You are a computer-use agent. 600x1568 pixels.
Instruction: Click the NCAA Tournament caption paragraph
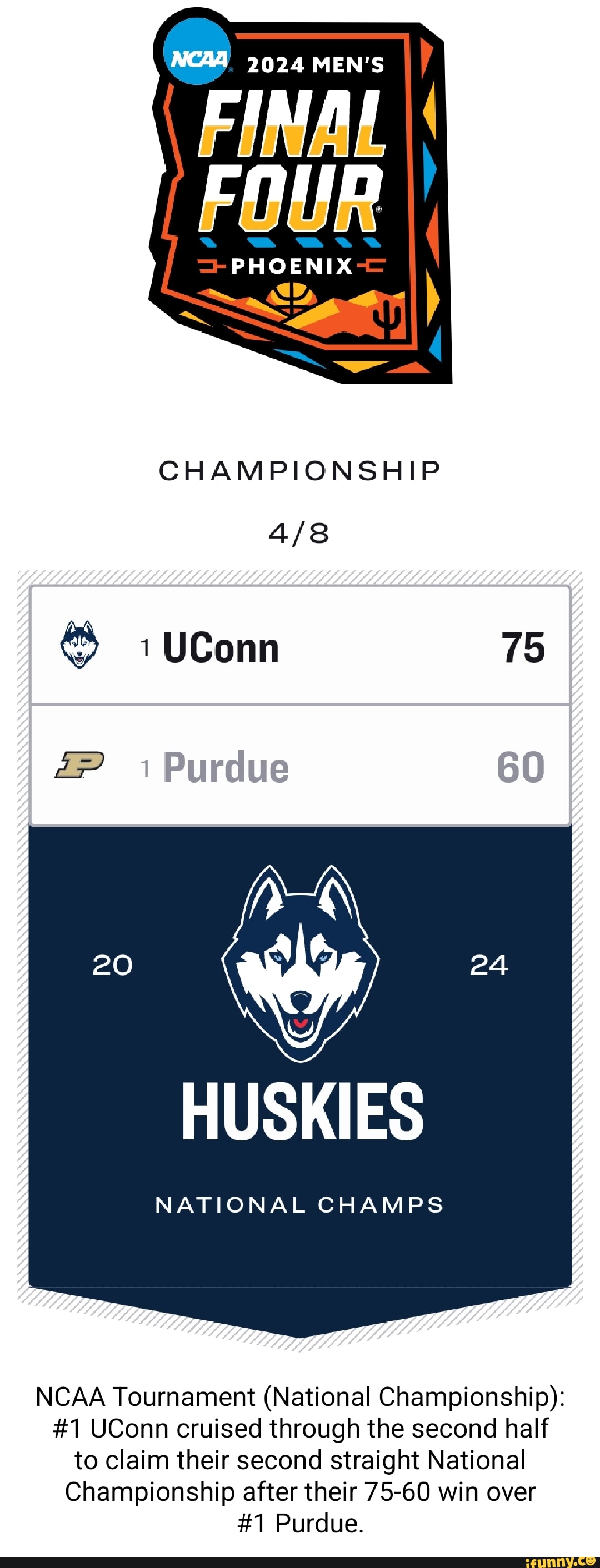pos(301,1460)
